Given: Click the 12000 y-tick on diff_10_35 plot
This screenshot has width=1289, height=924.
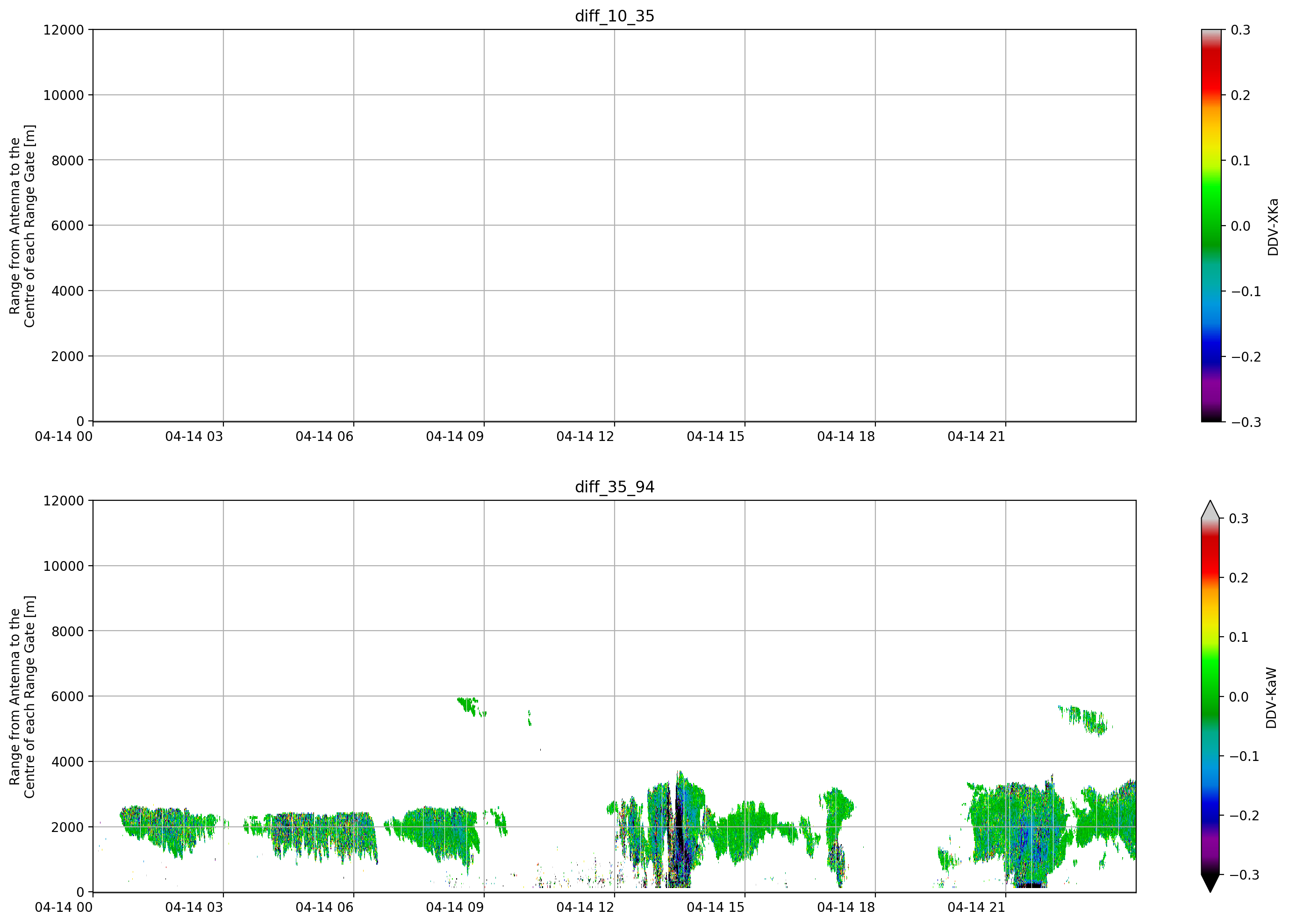Looking at the screenshot, I should point(64,29).
